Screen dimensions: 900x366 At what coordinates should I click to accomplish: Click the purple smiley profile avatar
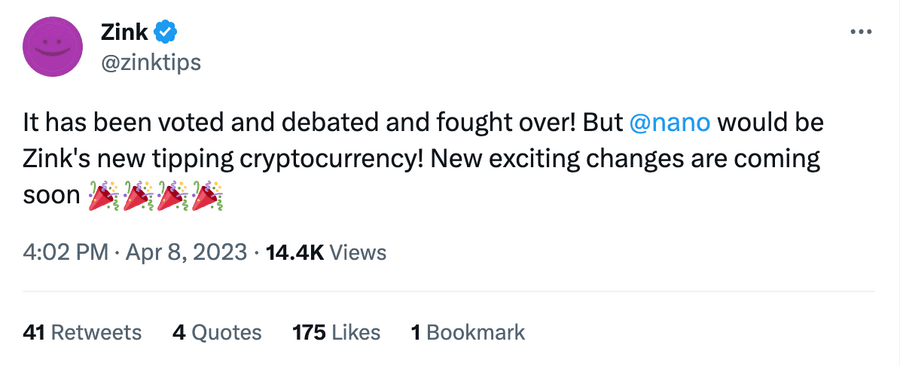pyautogui.click(x=53, y=46)
